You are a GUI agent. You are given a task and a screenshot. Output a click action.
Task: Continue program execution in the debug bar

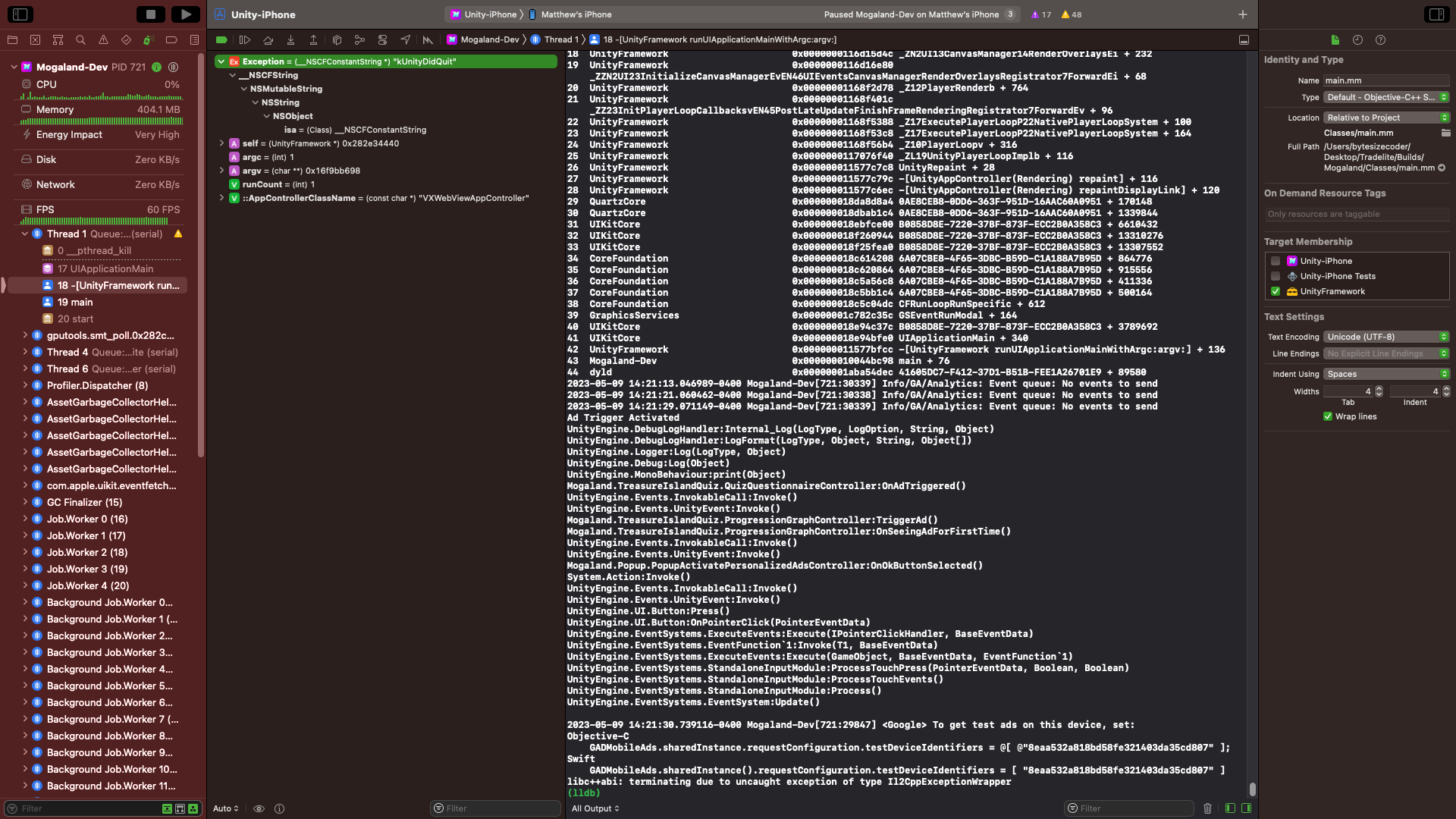(x=244, y=39)
